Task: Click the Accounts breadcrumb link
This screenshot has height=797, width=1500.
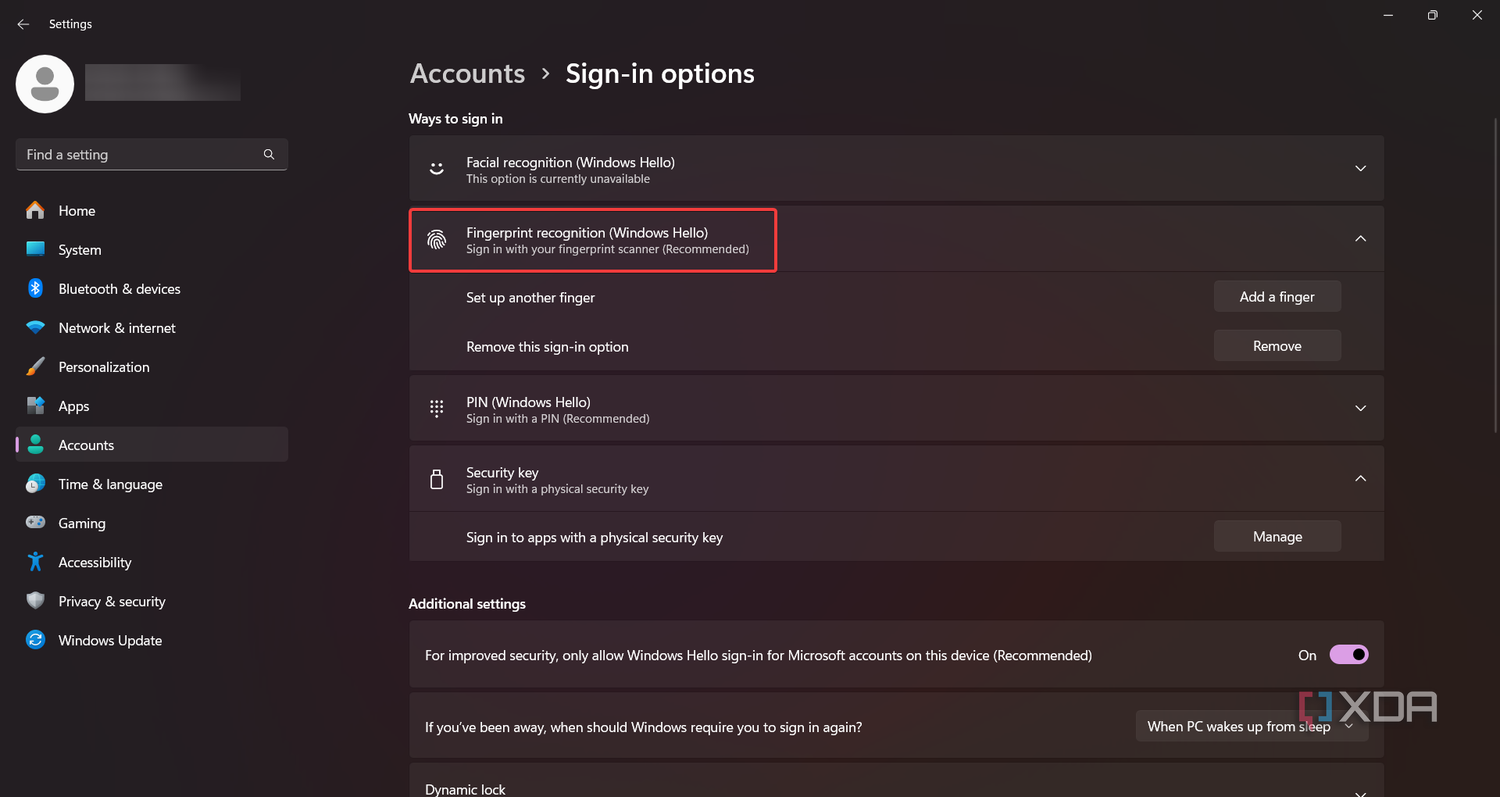Action: click(467, 74)
